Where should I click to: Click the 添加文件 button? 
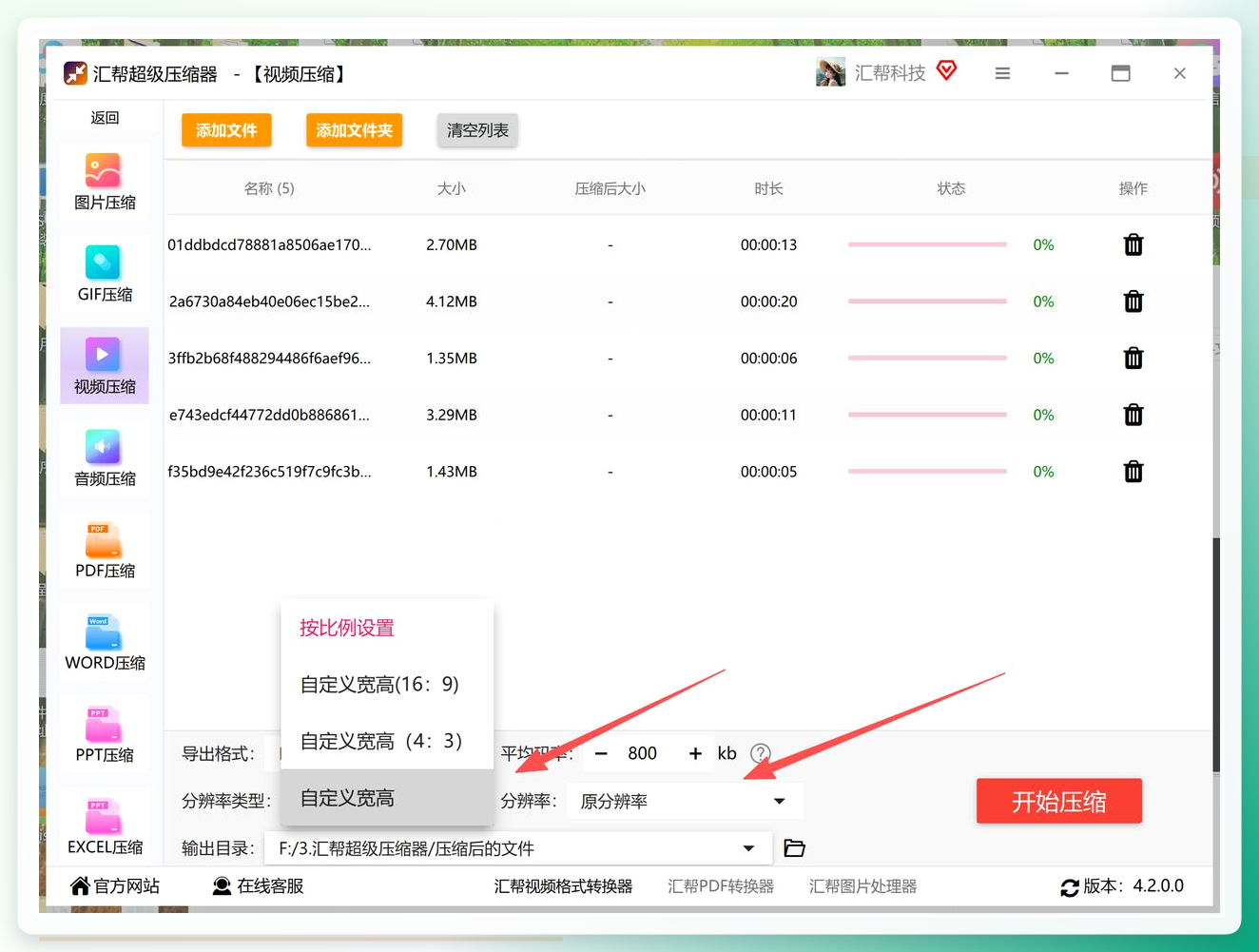(226, 130)
